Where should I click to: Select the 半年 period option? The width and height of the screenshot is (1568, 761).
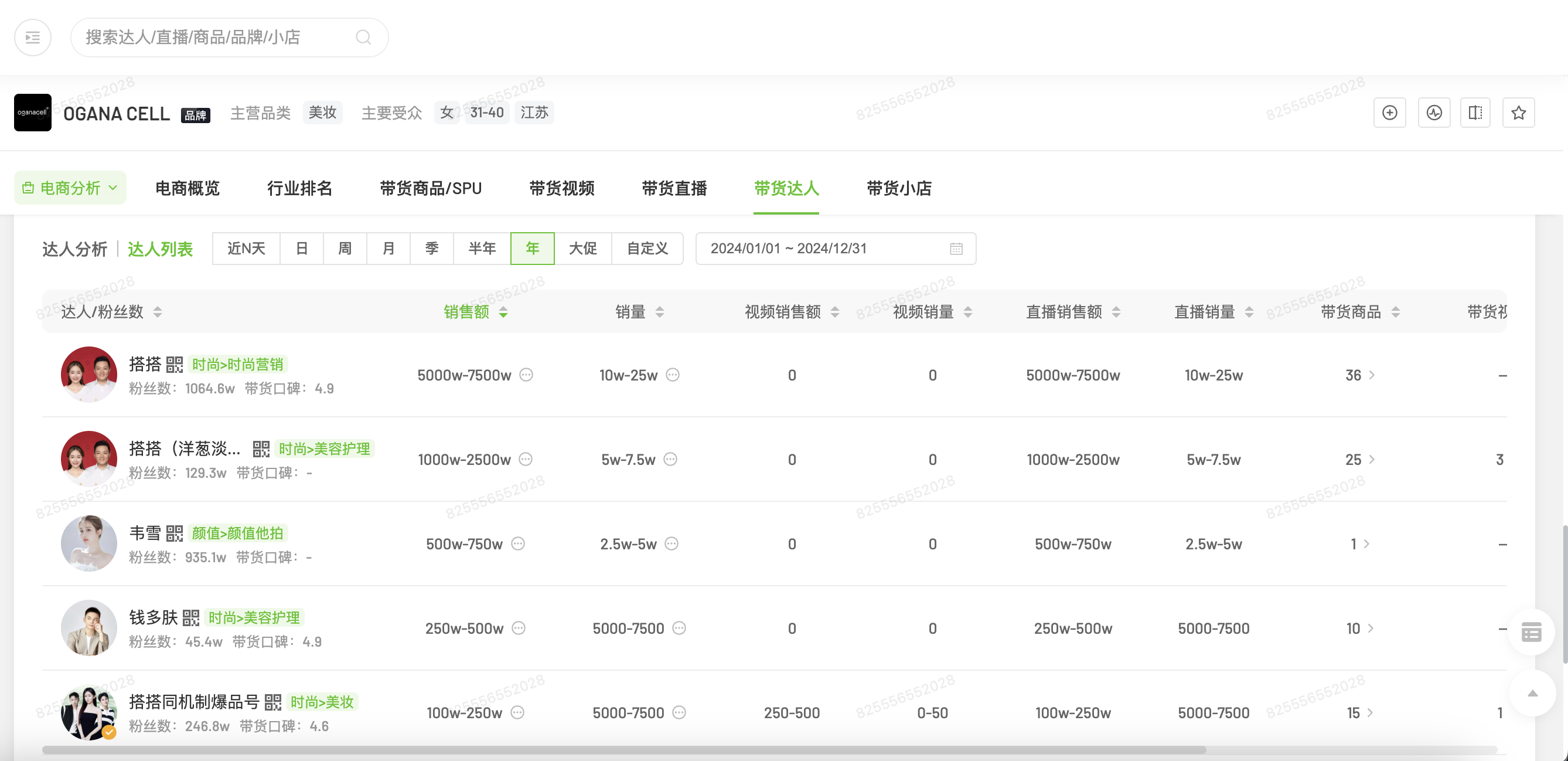click(x=482, y=249)
